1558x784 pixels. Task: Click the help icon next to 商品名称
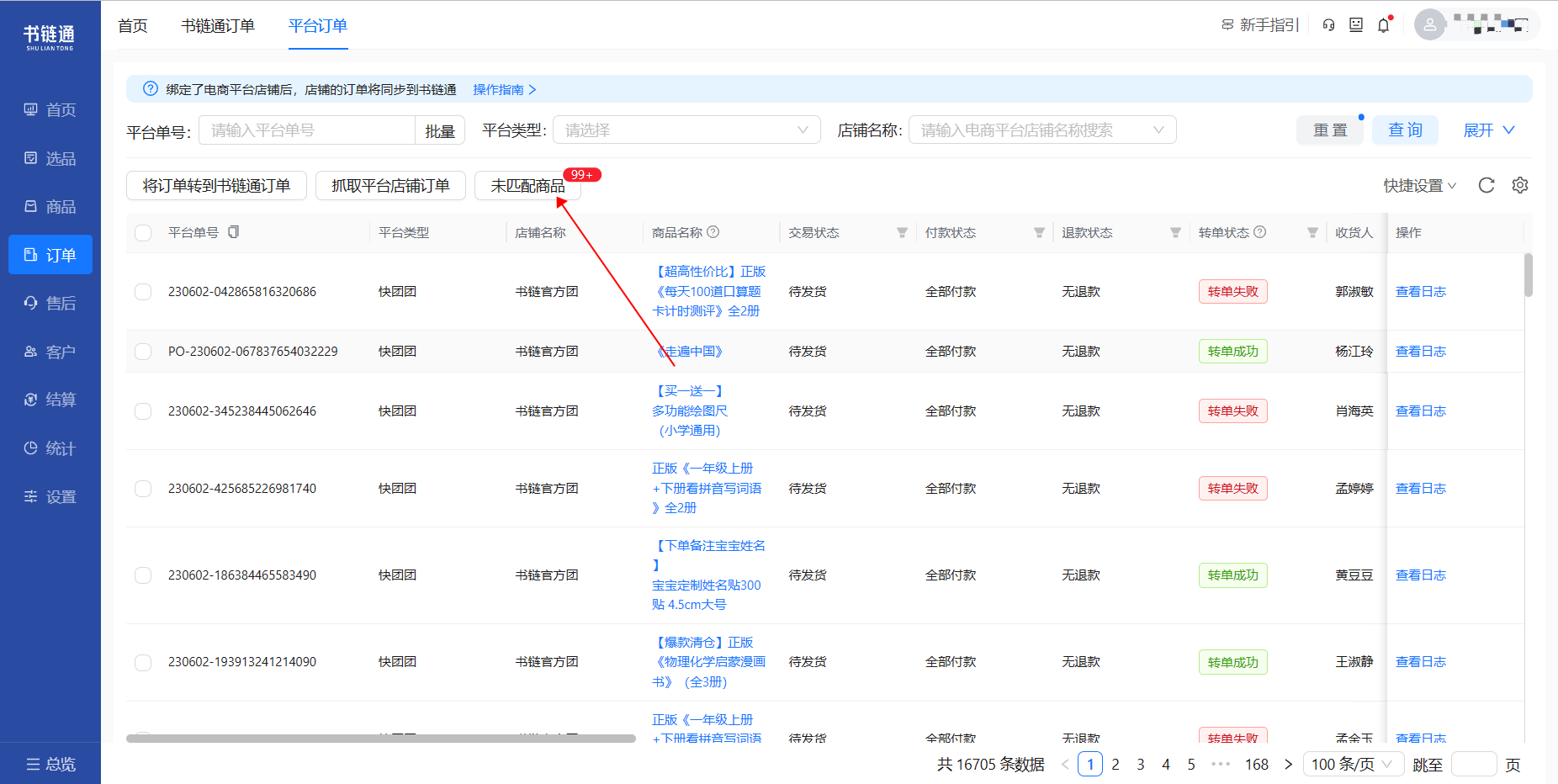(x=713, y=232)
